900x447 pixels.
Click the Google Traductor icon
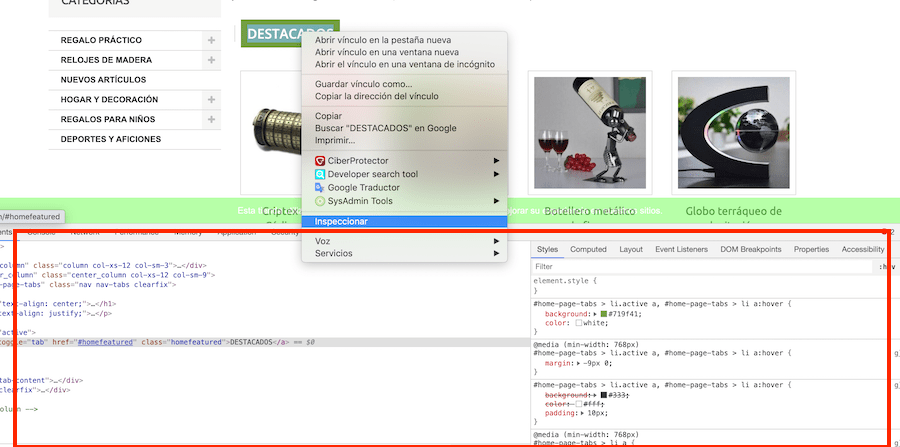(320, 188)
